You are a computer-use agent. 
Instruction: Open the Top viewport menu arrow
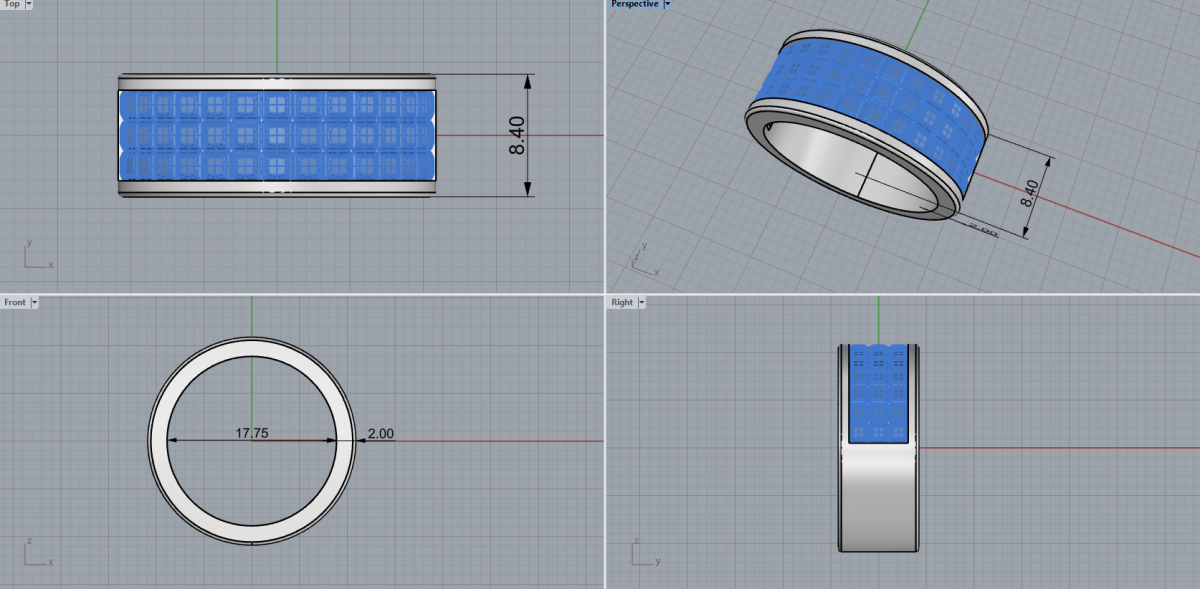28,4
